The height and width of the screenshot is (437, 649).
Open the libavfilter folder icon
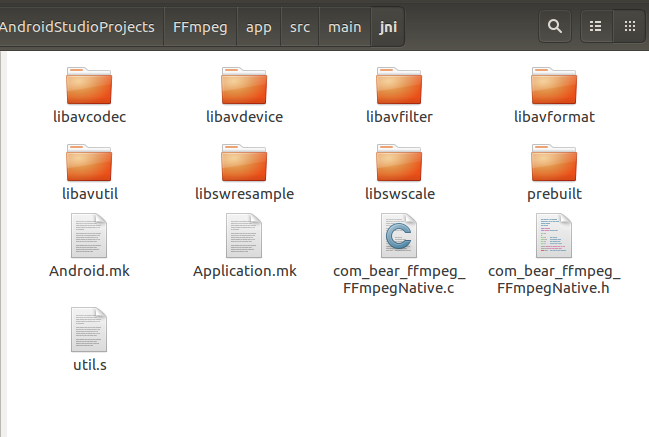pos(399,86)
